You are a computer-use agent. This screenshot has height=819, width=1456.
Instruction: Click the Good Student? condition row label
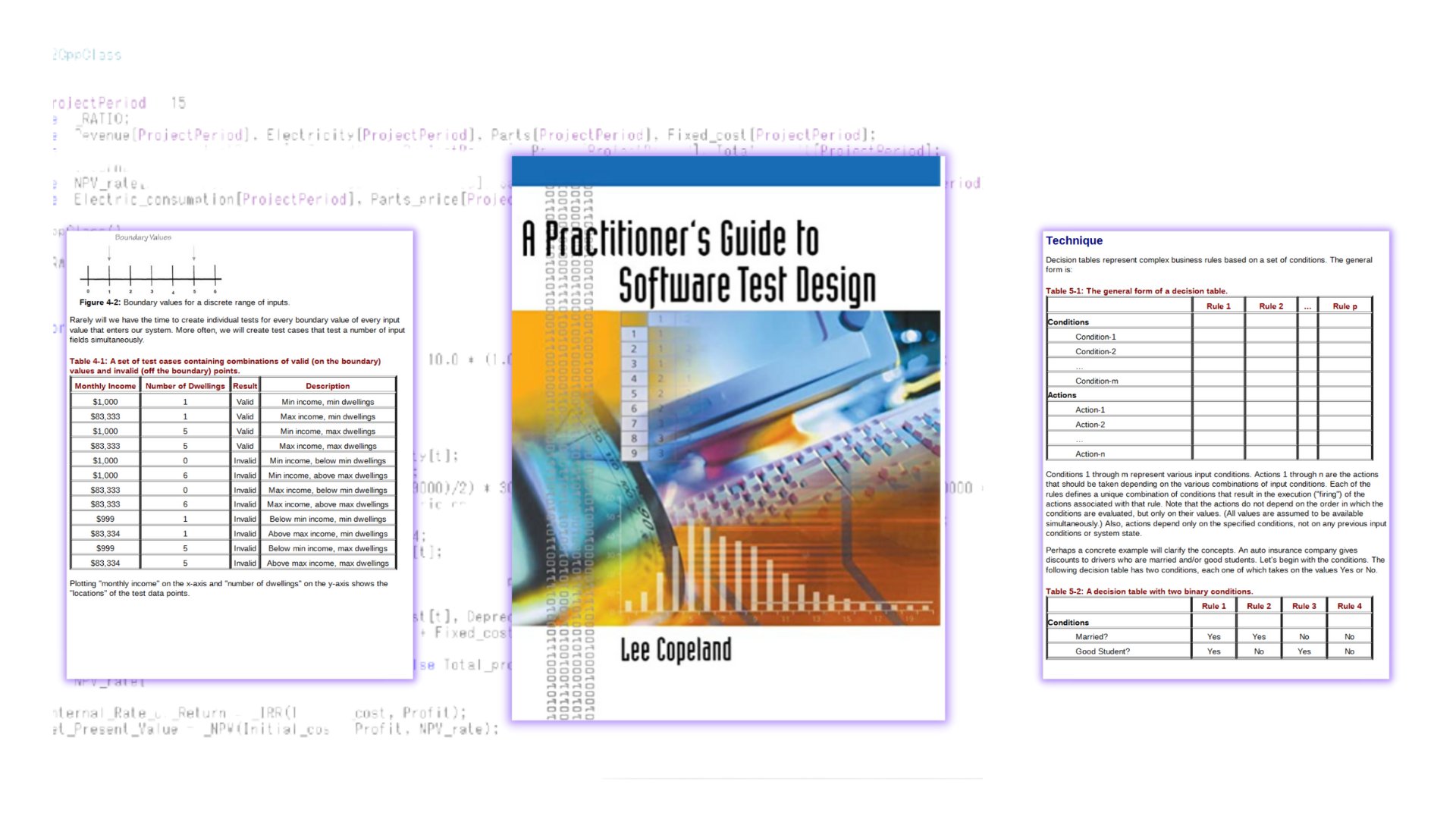click(x=1102, y=651)
